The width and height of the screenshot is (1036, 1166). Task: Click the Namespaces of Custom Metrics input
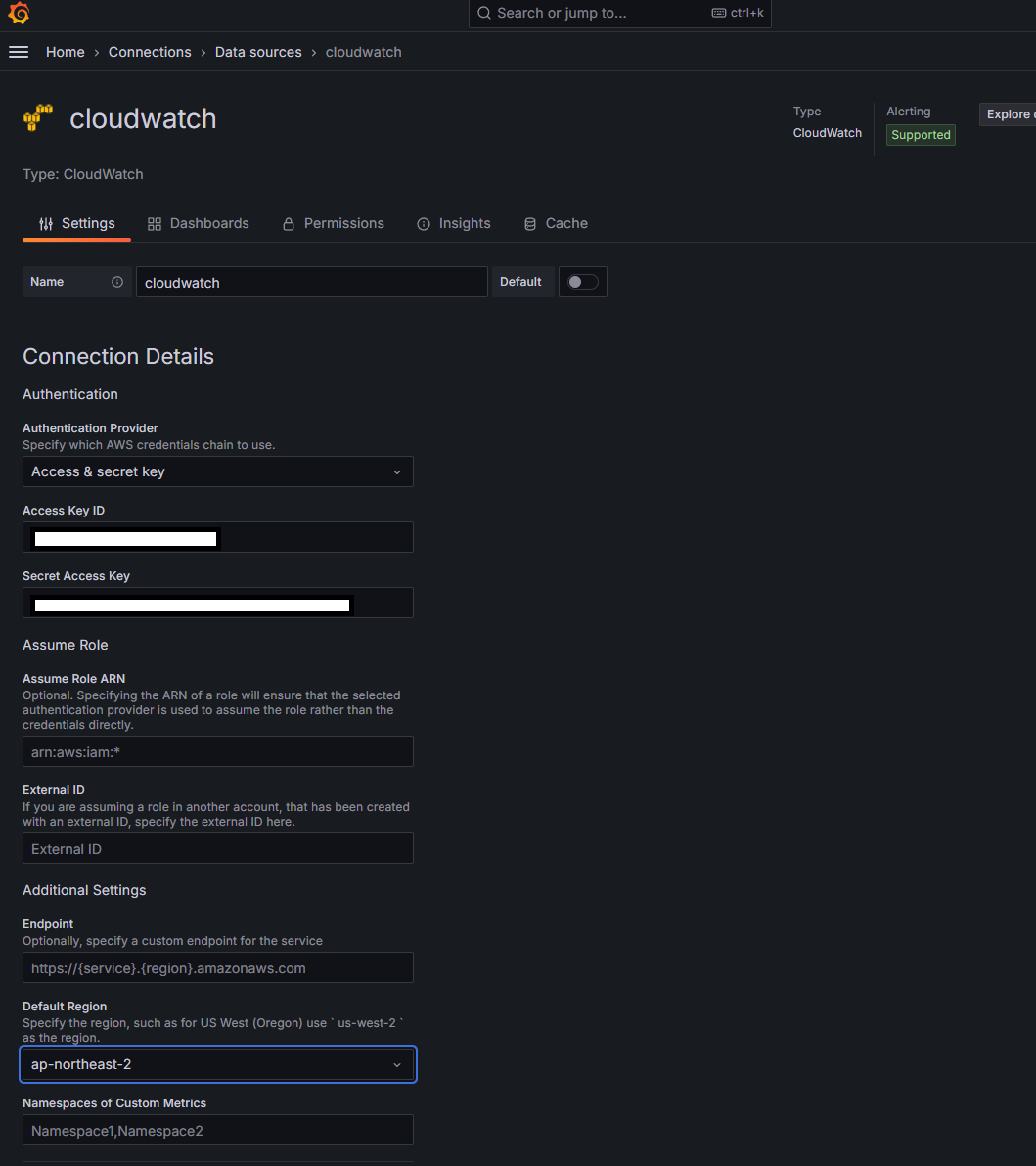click(218, 1130)
